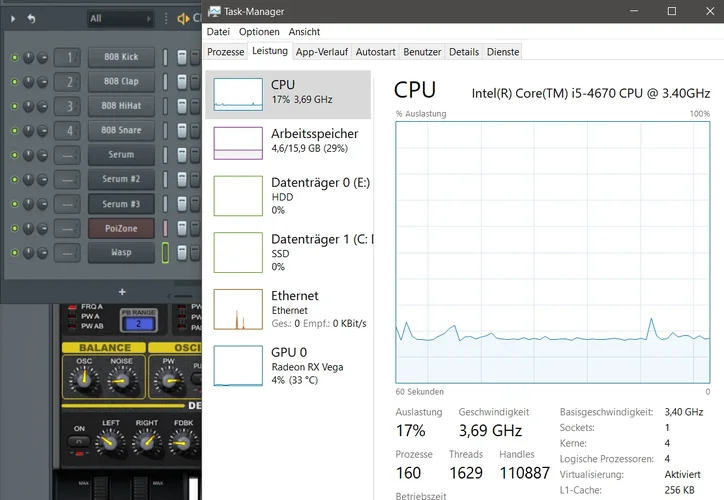The width and height of the screenshot is (724, 500).
Task: Click the CPU usage graph
Action: click(x=553, y=253)
